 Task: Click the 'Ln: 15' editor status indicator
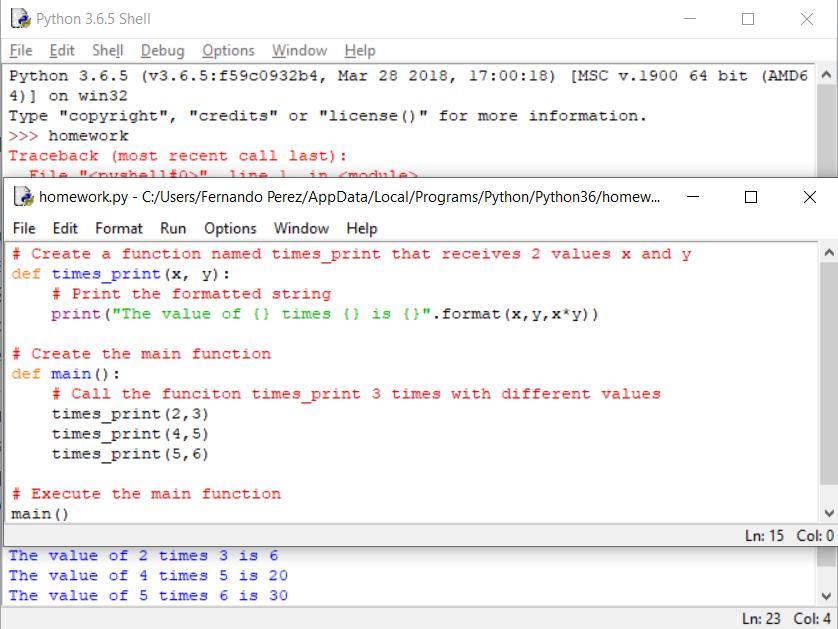(764, 535)
